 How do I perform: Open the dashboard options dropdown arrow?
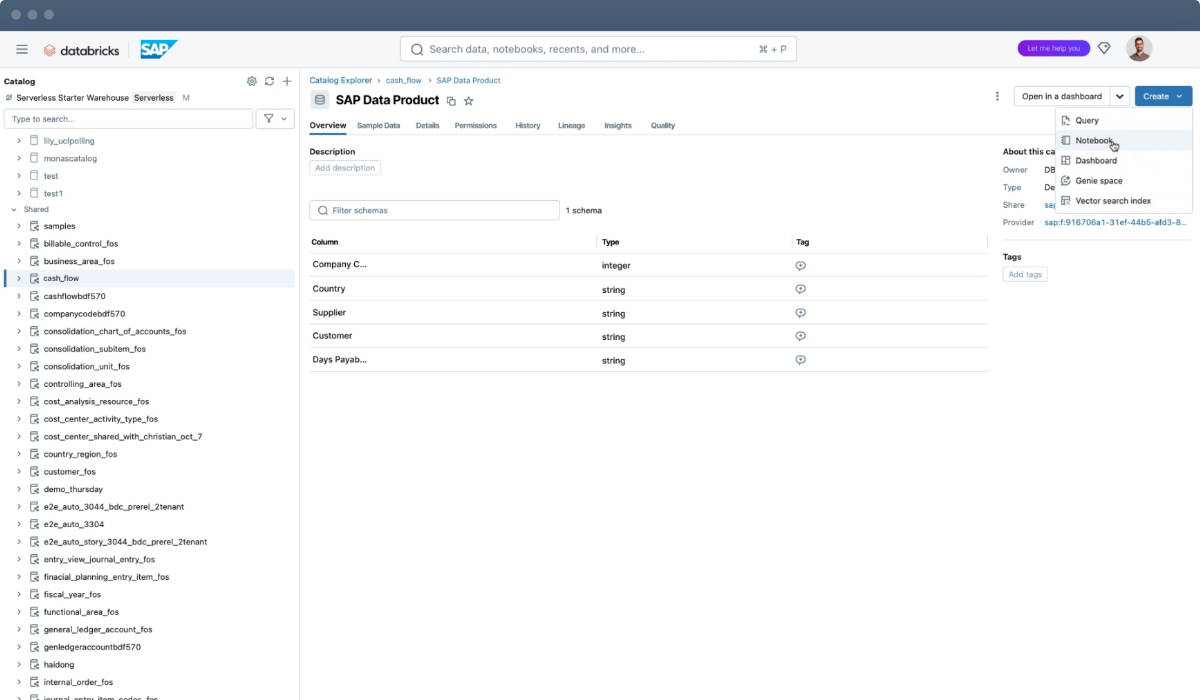coord(1120,97)
